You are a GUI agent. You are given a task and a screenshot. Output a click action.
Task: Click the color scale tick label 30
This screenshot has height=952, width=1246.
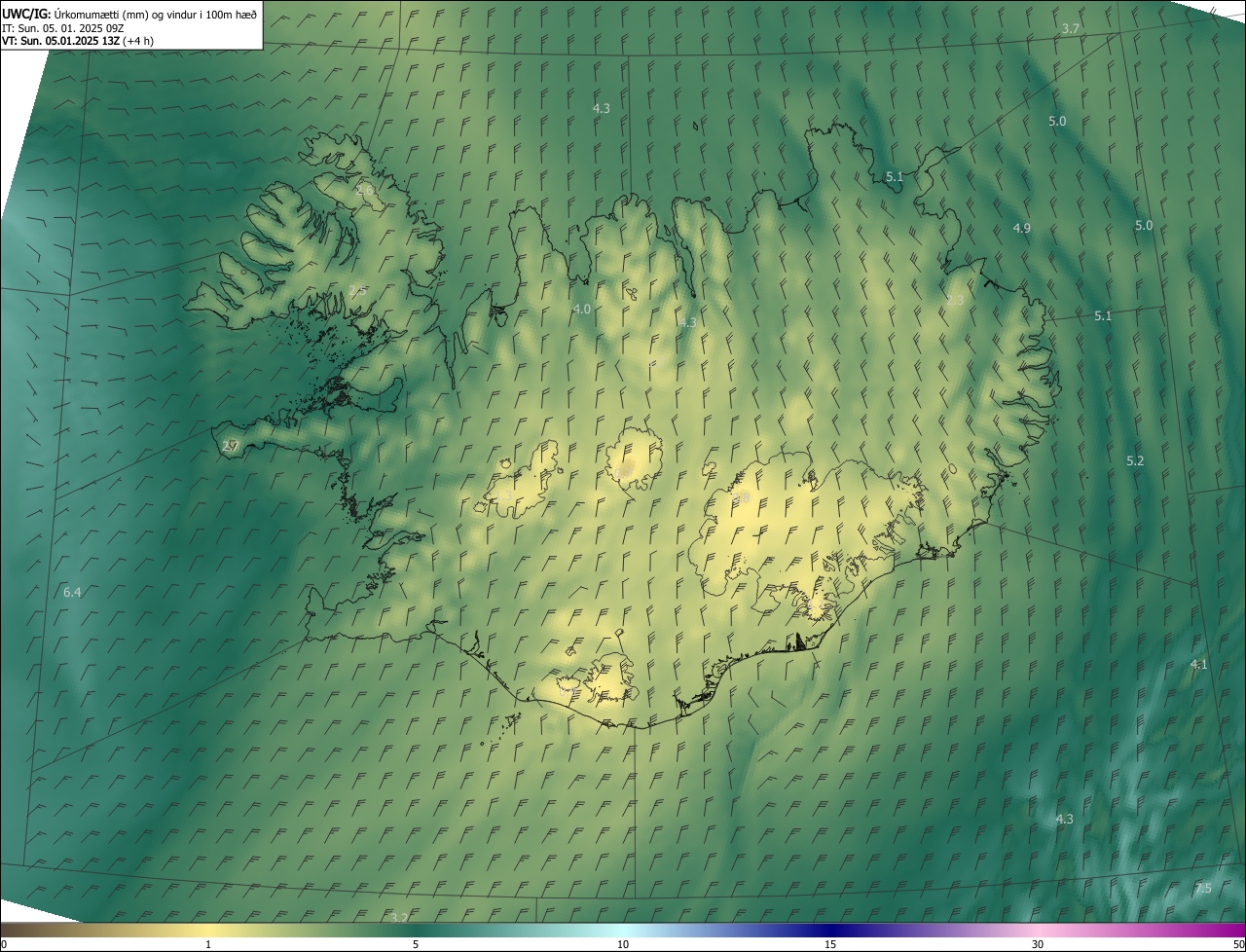[x=1038, y=944]
